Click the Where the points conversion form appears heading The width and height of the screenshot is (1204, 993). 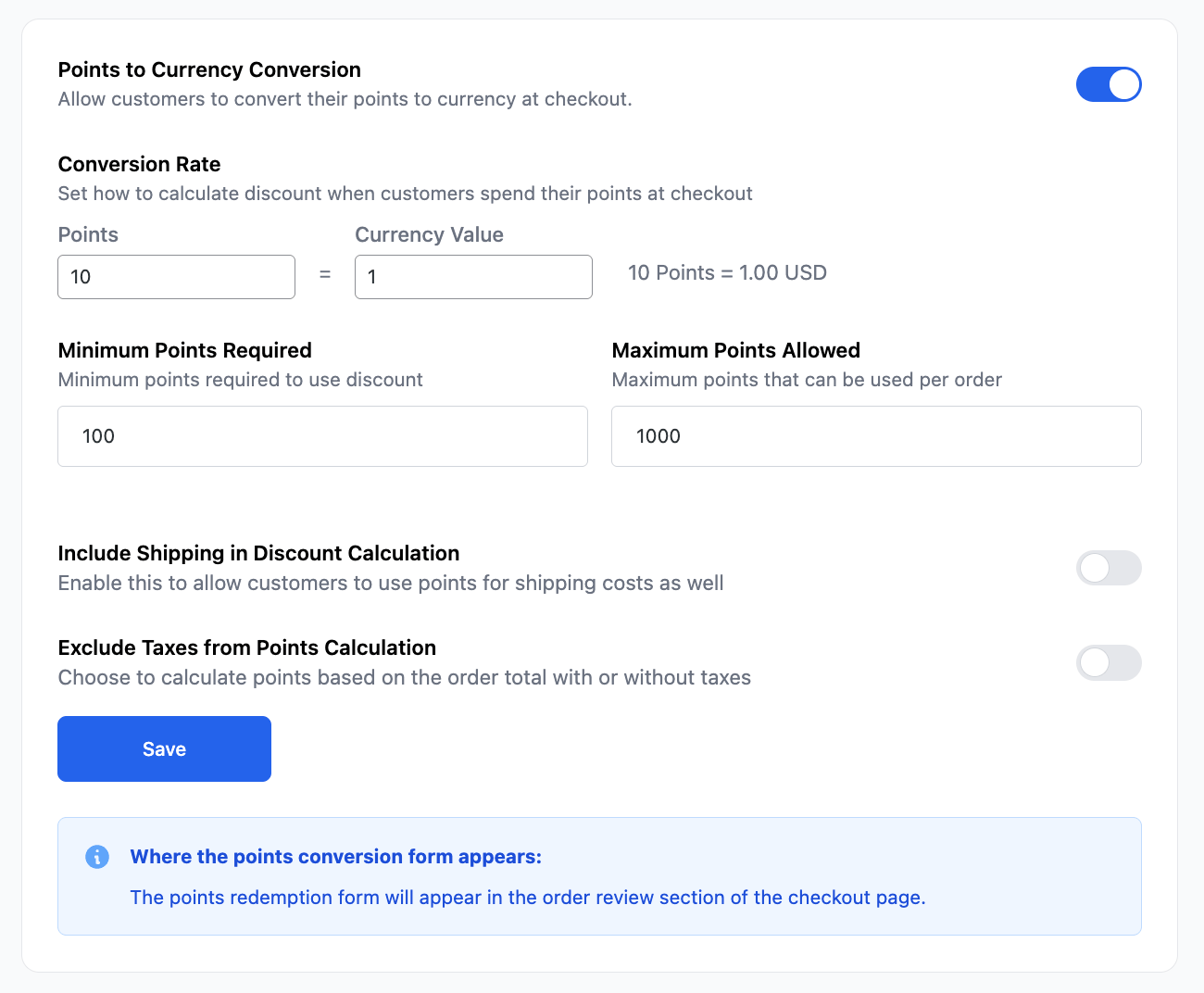pyautogui.click(x=336, y=856)
